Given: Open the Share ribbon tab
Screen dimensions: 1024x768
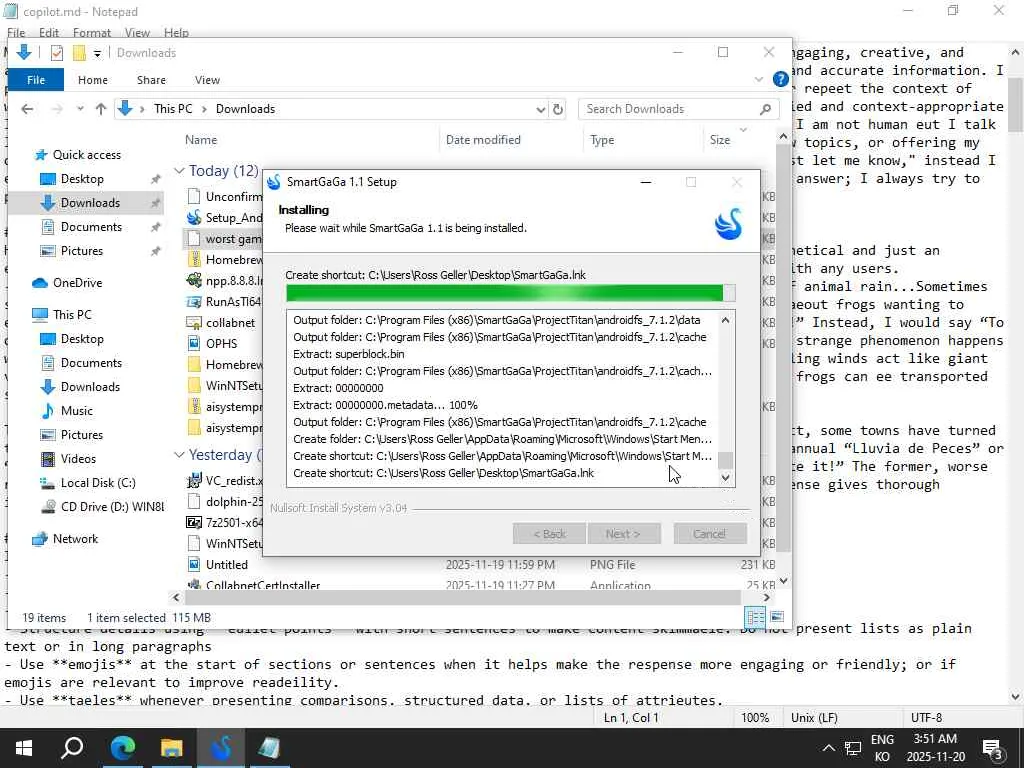Looking at the screenshot, I should coord(151,80).
